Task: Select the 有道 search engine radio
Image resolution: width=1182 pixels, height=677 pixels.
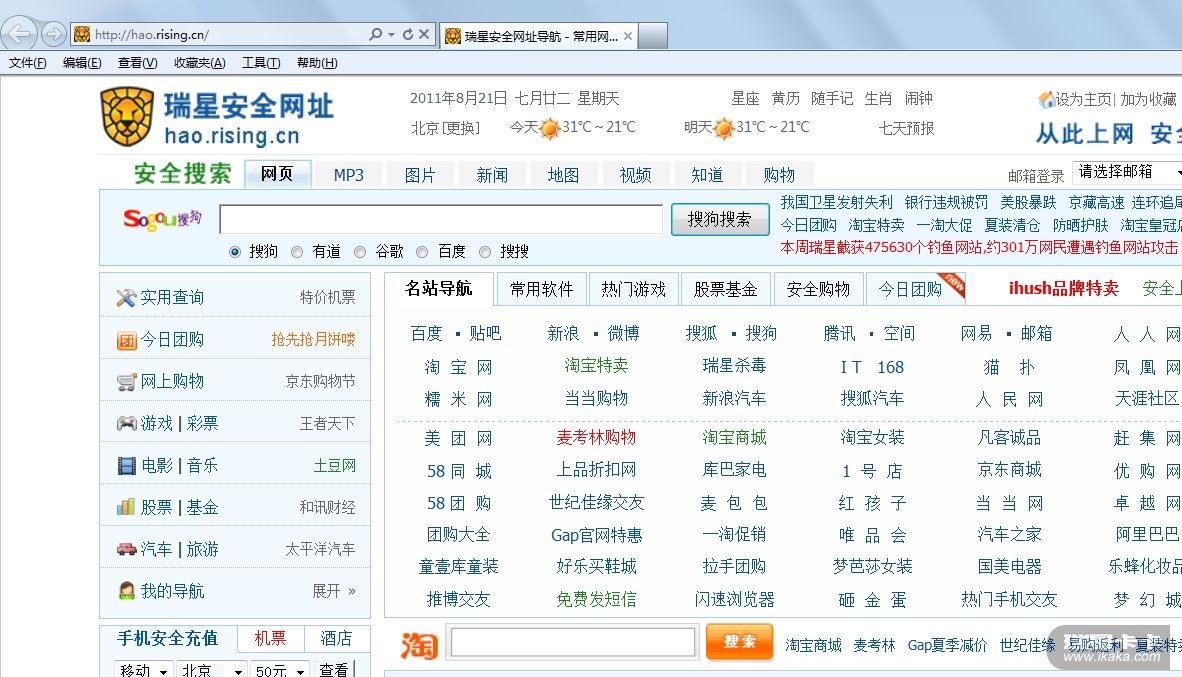Action: [297, 252]
